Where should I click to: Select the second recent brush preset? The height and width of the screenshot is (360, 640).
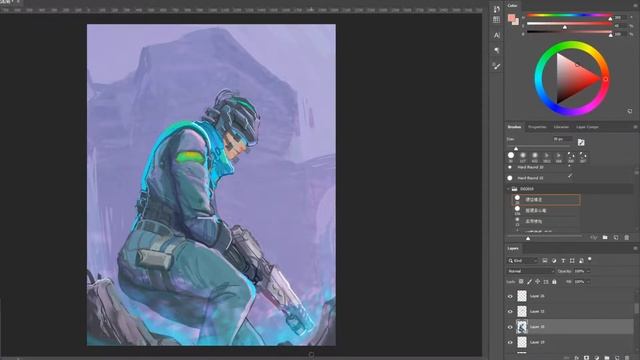click(523, 157)
